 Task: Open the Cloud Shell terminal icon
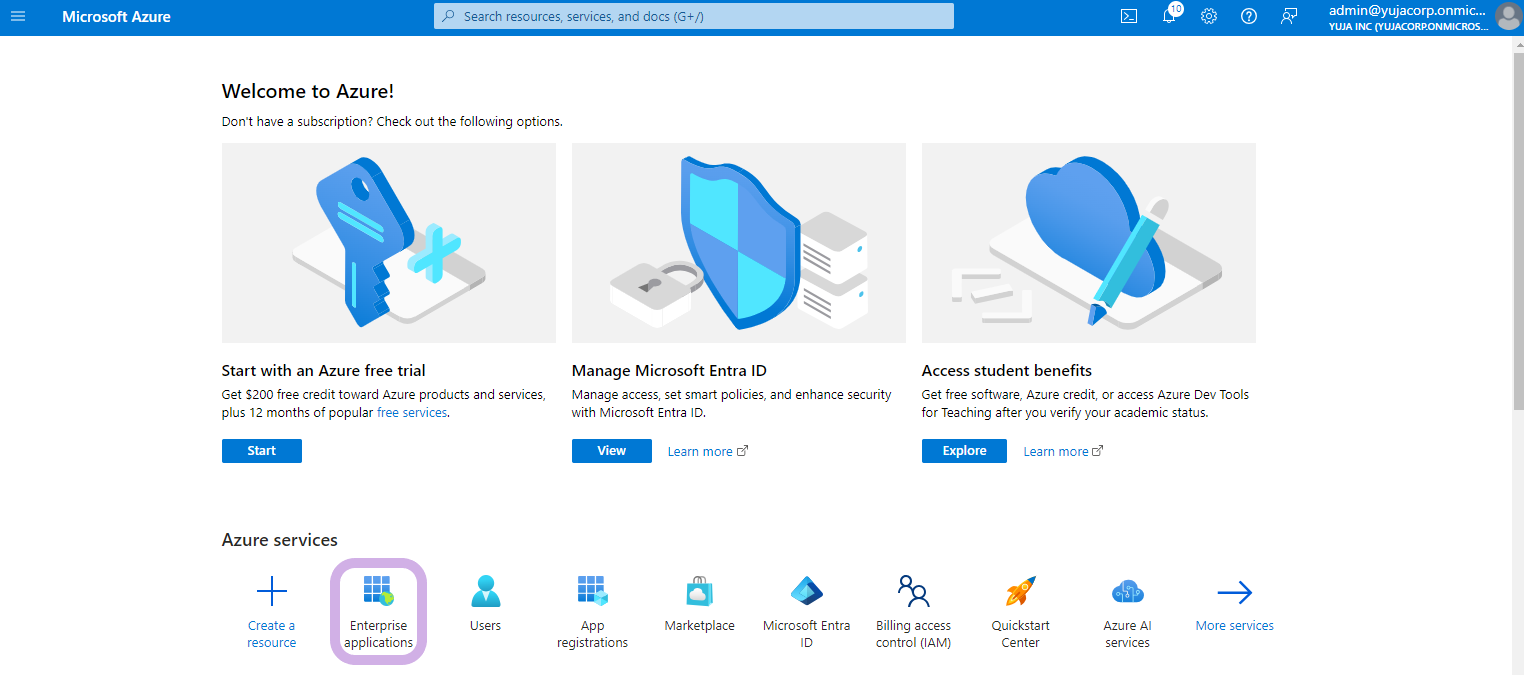tap(1129, 17)
